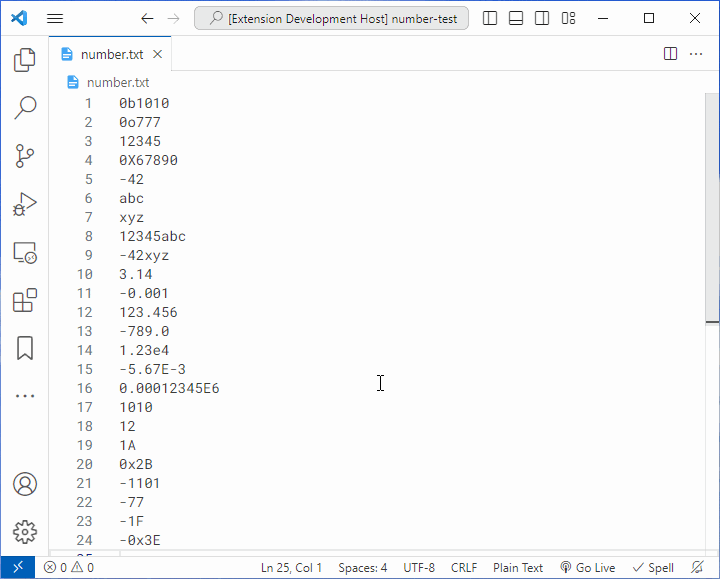Customize the editor layout

568,18
